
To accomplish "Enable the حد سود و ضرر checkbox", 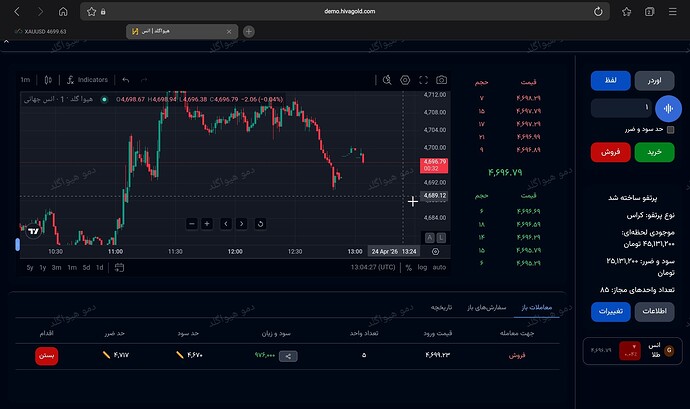I will (670, 129).
